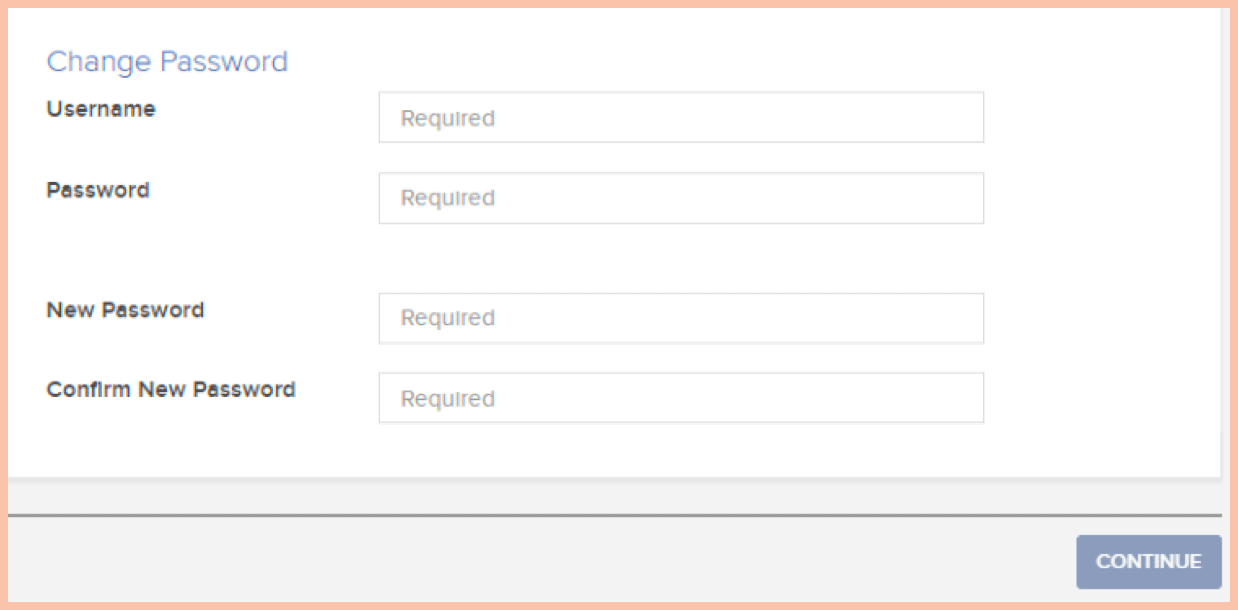
Task: Select the New Password input field
Action: tap(681, 318)
